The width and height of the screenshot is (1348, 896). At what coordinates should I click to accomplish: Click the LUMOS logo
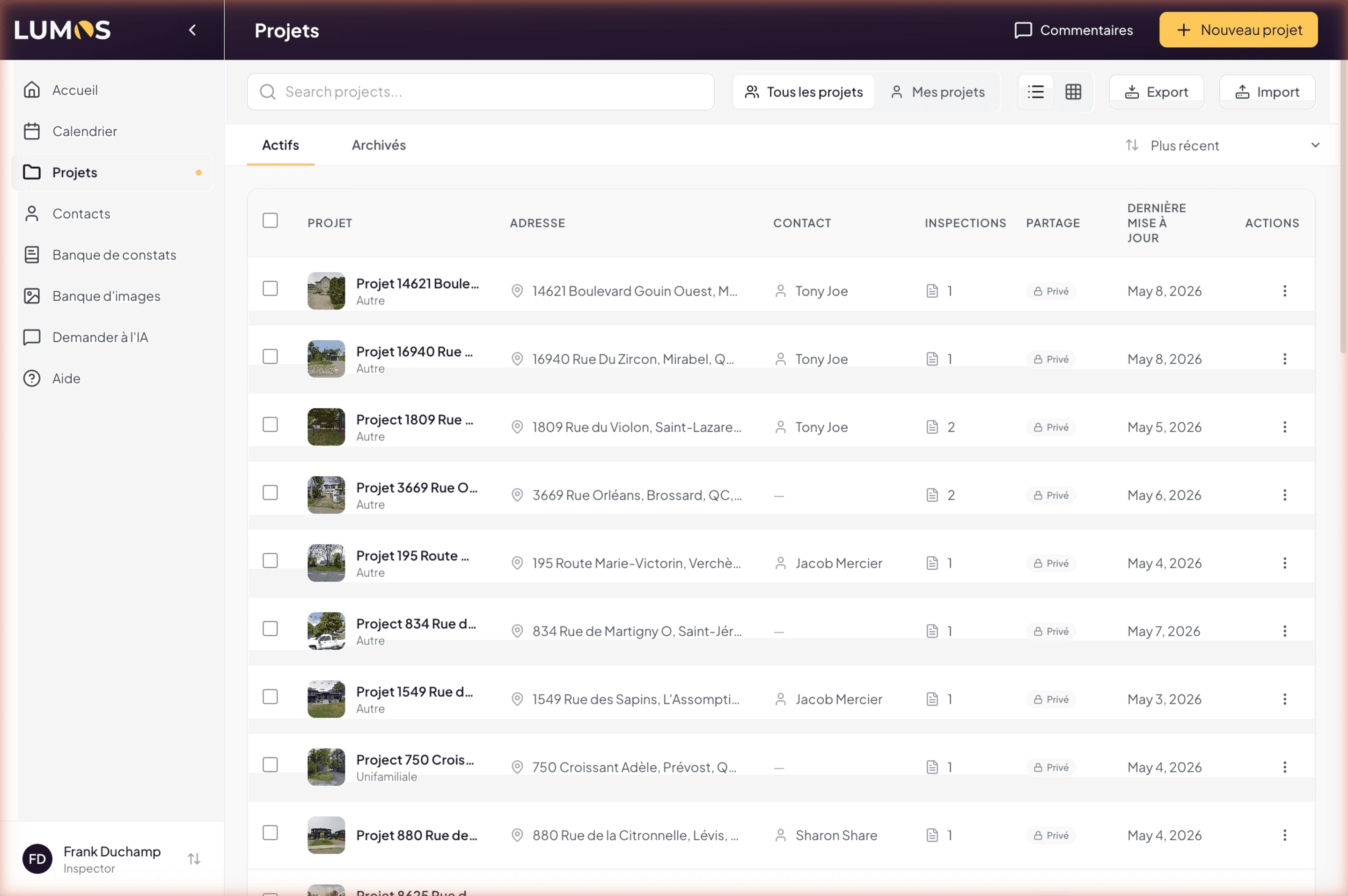[x=62, y=29]
